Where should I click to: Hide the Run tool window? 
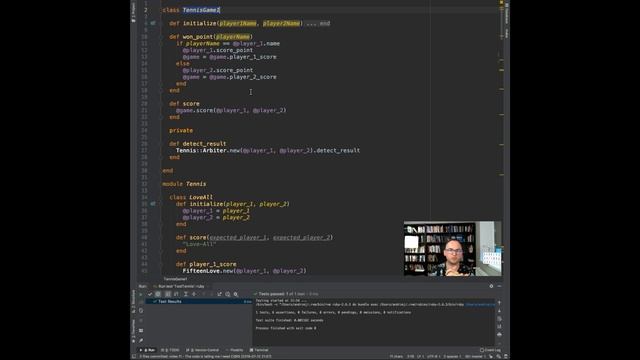coord(499,286)
